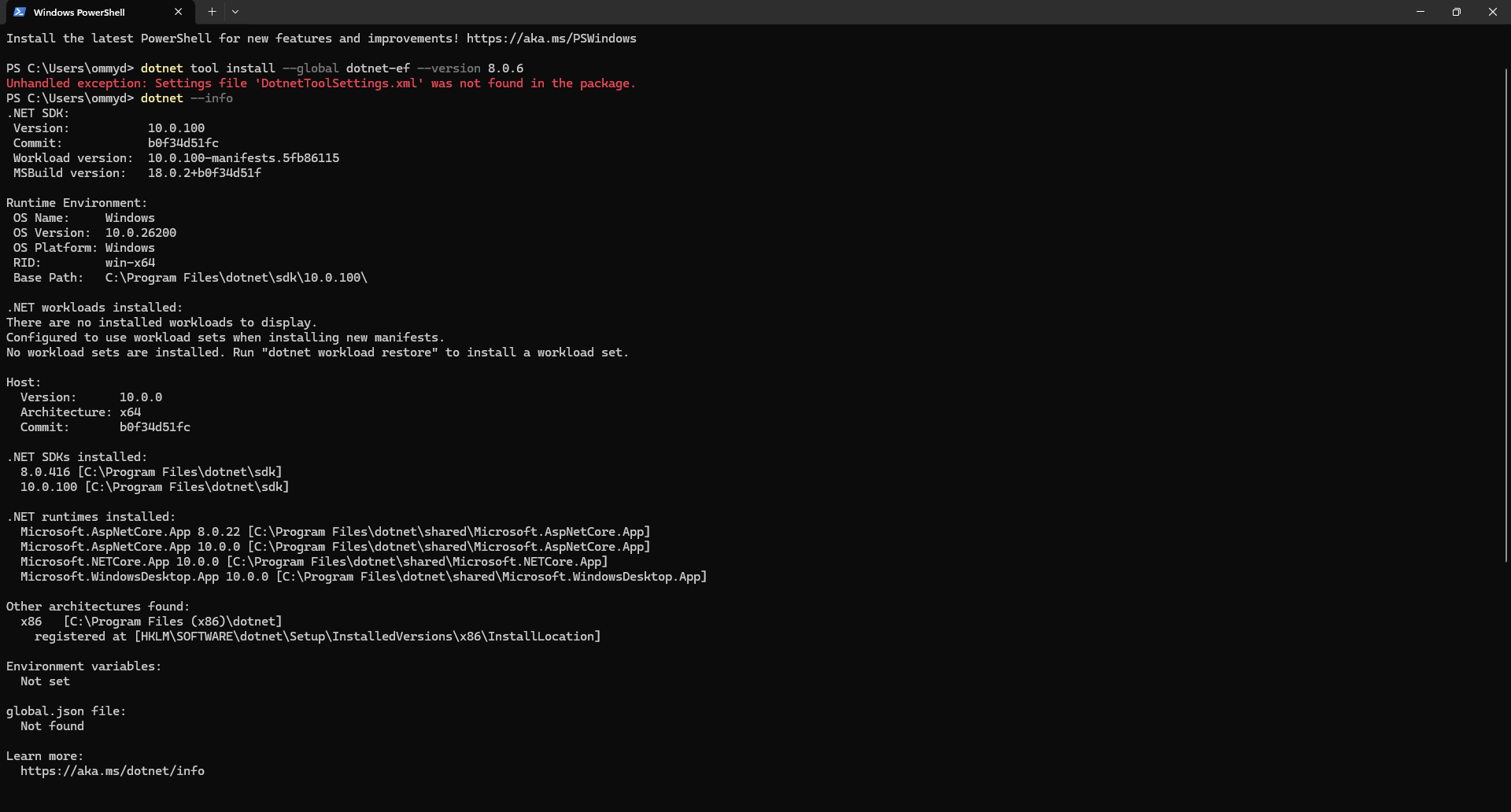Click the RID value win-x64
This screenshot has height=812, width=1511.
pyautogui.click(x=131, y=263)
